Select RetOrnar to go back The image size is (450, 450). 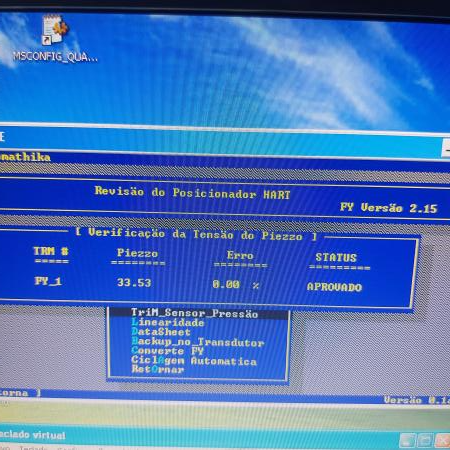[158, 369]
